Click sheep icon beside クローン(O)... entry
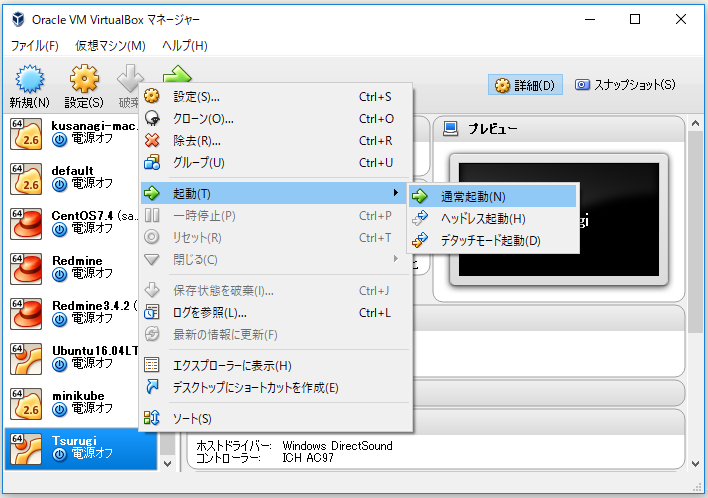 (152, 118)
